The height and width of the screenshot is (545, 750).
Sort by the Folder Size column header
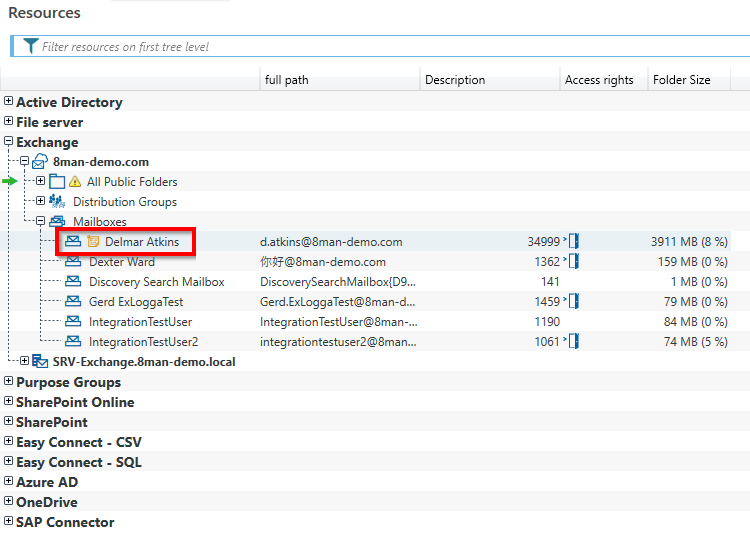[681, 80]
